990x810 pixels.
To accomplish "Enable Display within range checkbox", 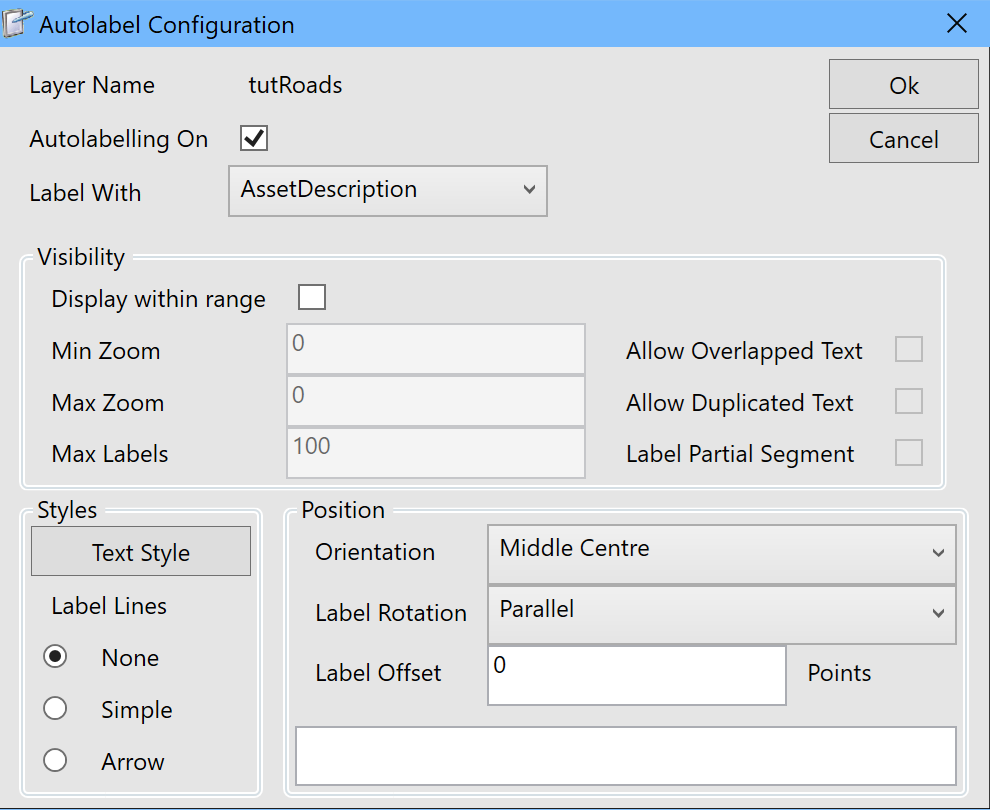I will (312, 297).
